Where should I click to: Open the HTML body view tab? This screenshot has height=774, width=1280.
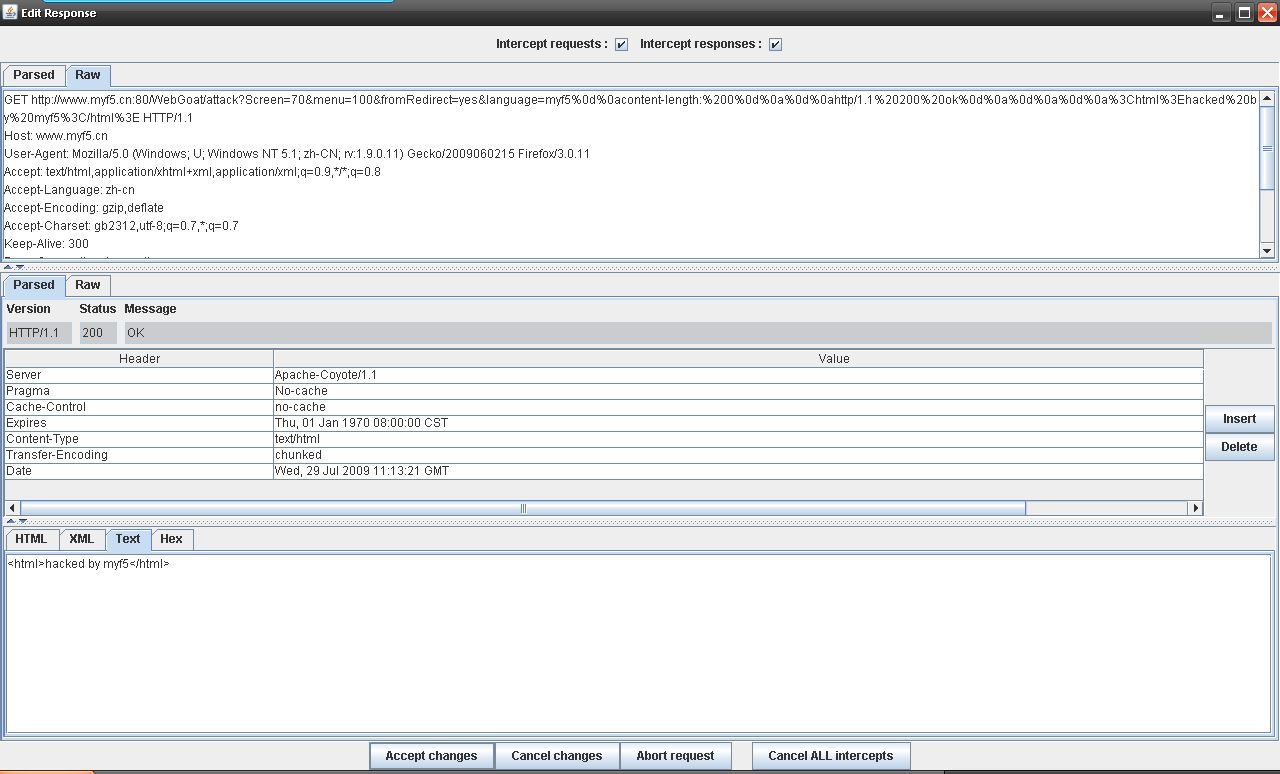click(31, 539)
